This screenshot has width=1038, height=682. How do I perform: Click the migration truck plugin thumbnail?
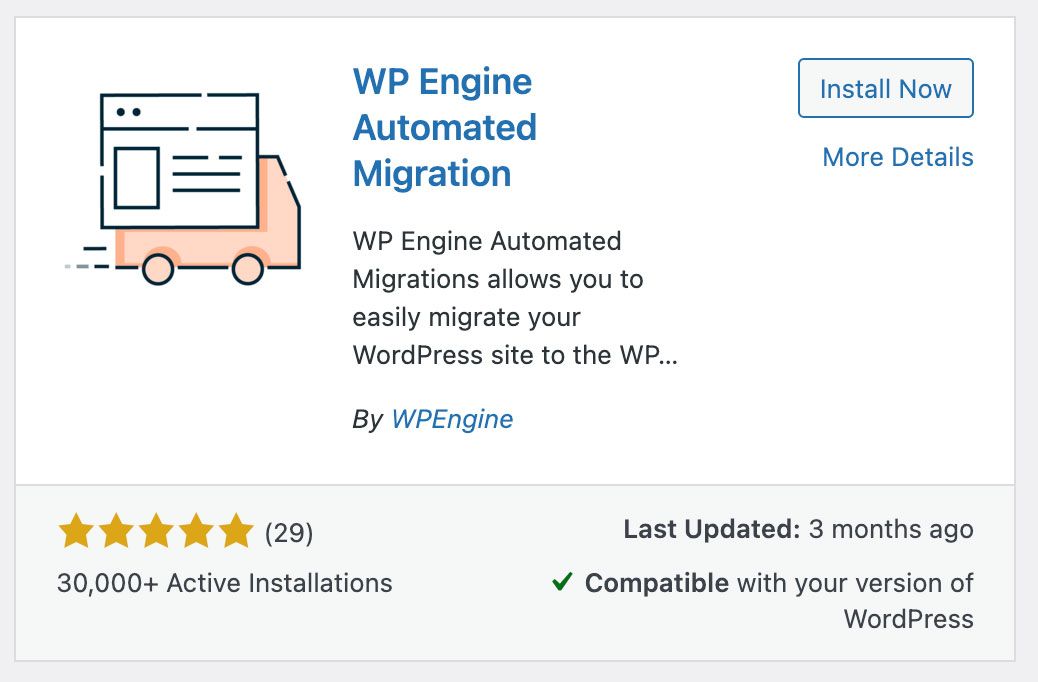tap(183, 189)
